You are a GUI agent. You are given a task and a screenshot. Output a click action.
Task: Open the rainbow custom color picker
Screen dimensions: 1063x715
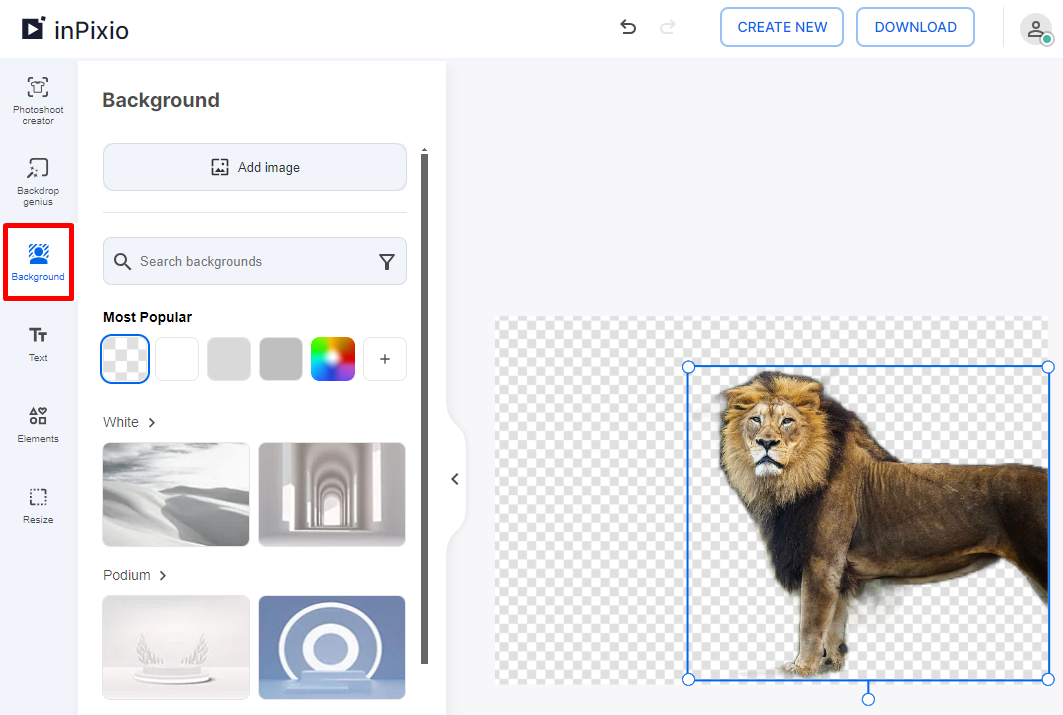click(x=332, y=358)
